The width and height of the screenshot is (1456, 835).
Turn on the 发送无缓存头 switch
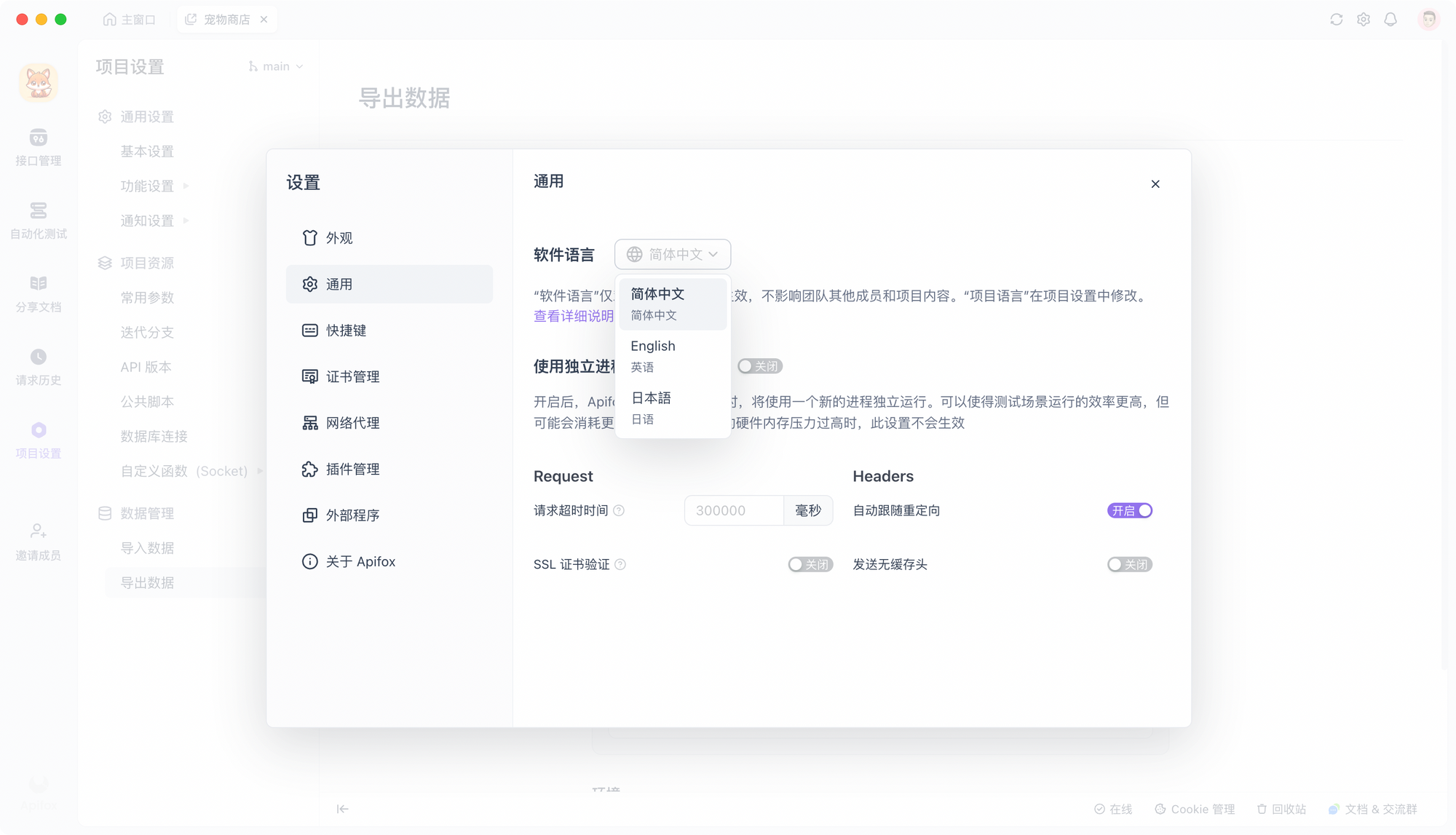point(1130,564)
